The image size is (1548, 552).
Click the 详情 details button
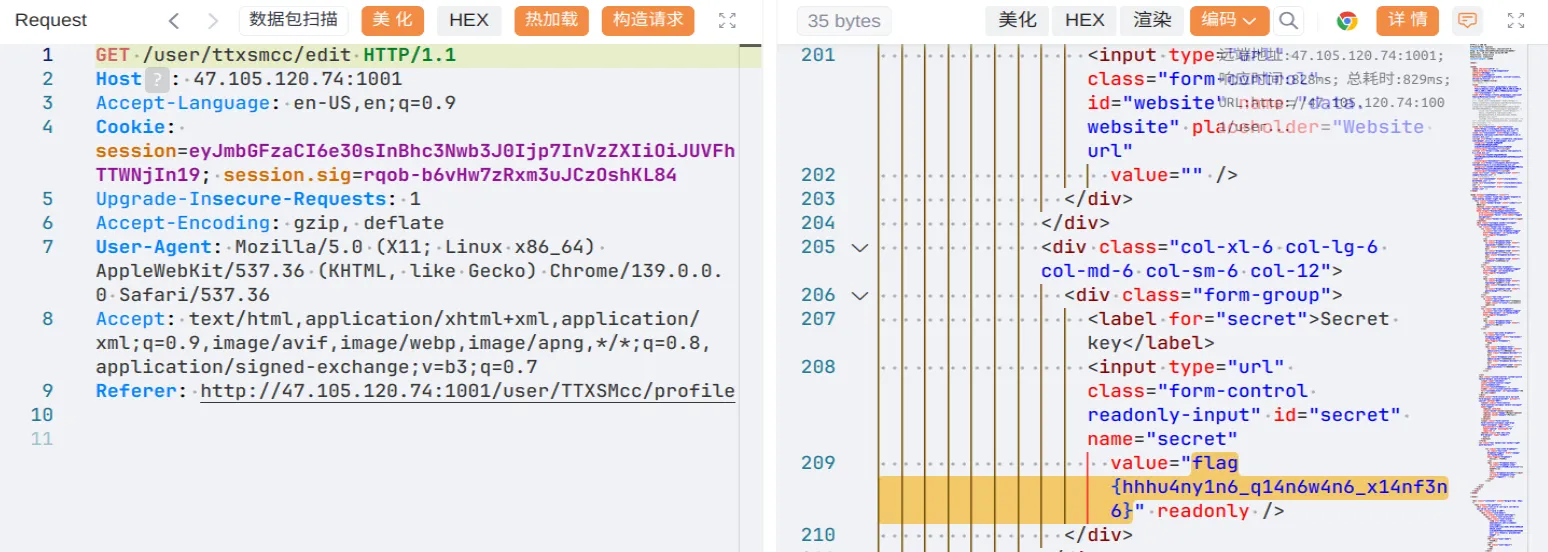1407,20
